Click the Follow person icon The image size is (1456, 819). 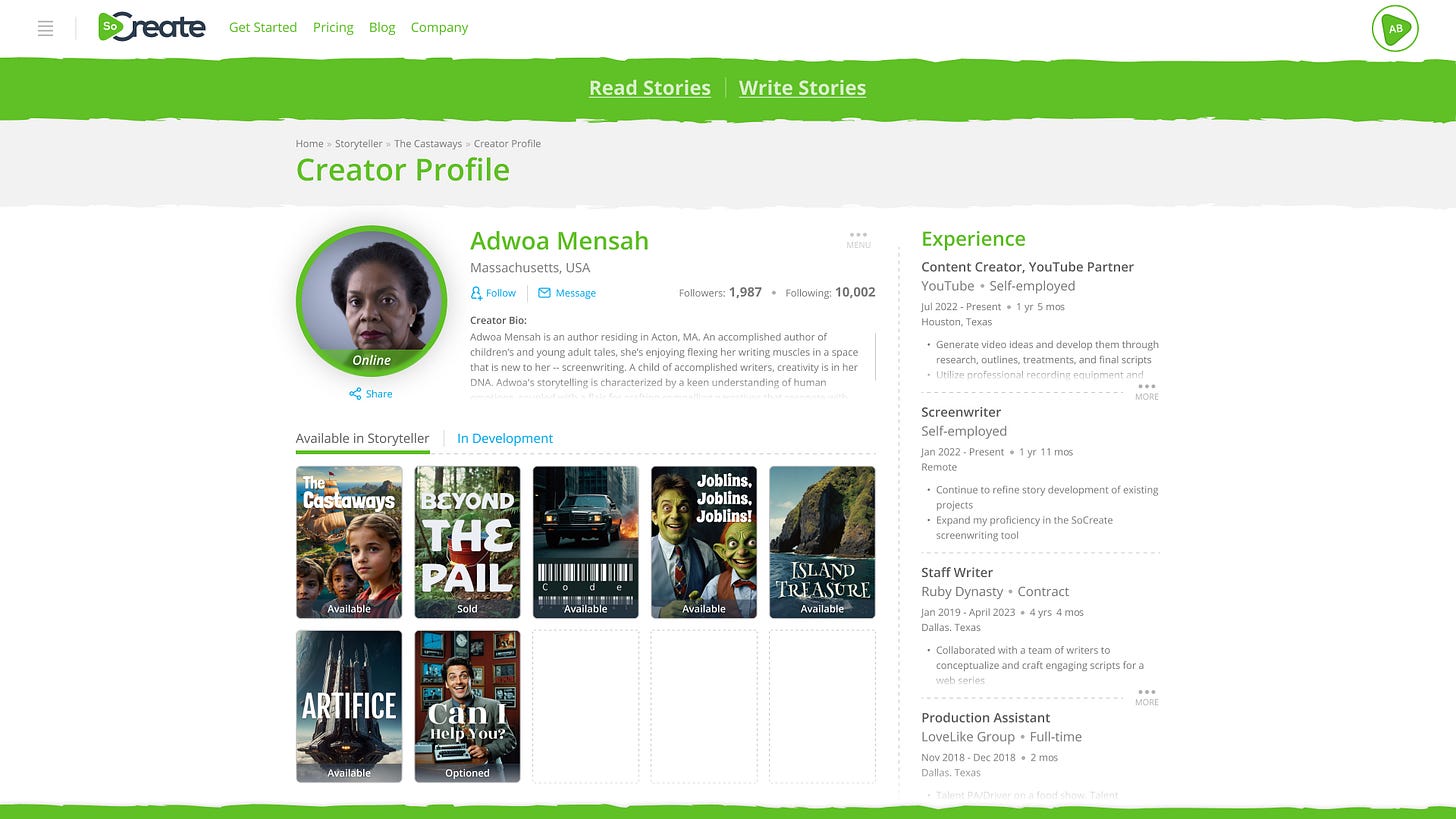point(476,293)
